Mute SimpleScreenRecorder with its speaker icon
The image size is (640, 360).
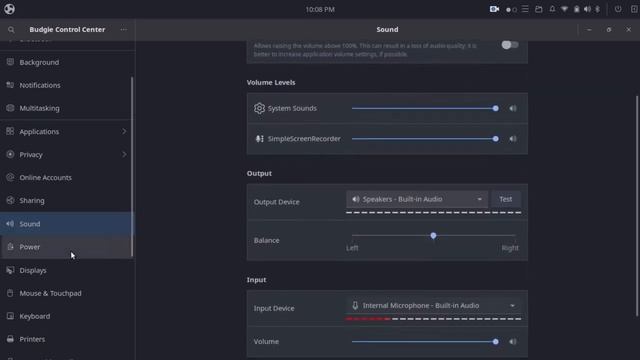pyautogui.click(x=513, y=139)
